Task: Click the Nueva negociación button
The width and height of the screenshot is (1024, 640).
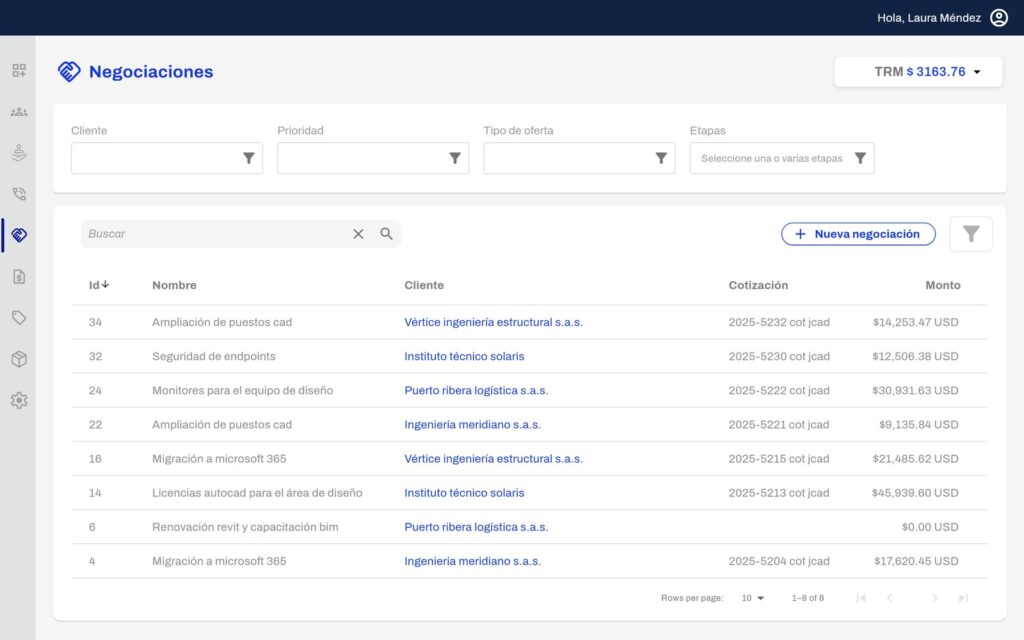Action: [858, 234]
